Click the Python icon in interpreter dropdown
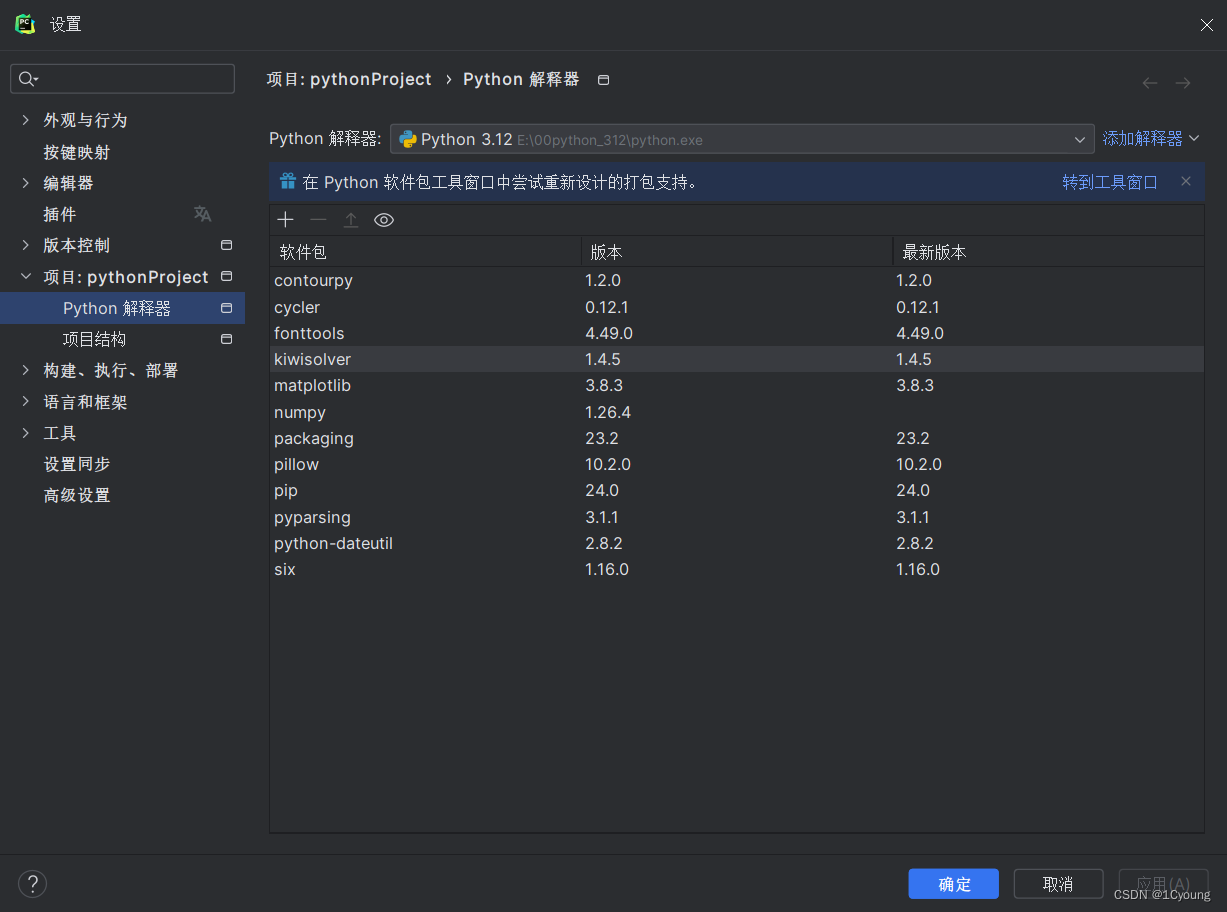 (x=408, y=139)
